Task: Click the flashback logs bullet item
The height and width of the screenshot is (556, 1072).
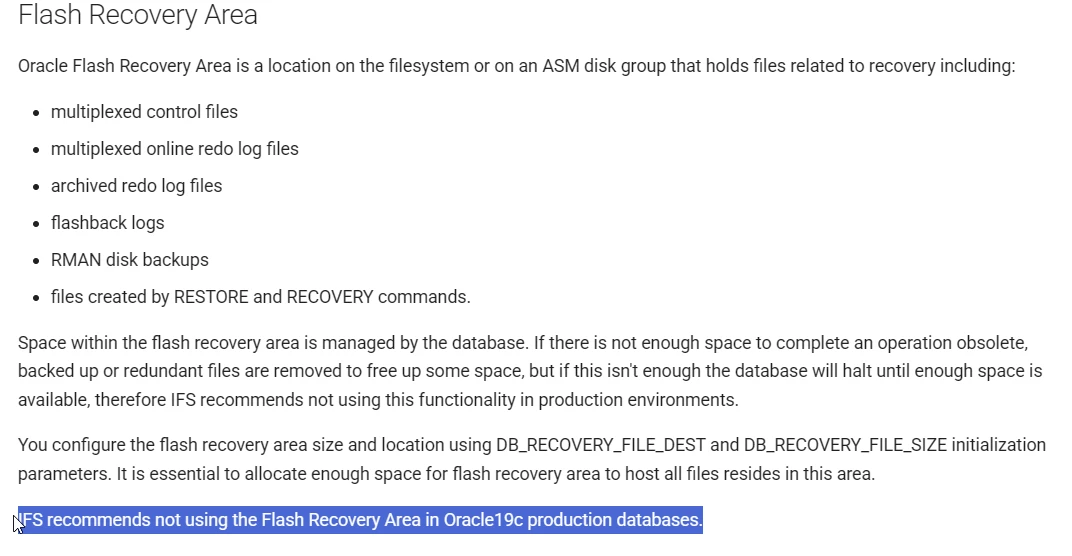Action: click(107, 222)
